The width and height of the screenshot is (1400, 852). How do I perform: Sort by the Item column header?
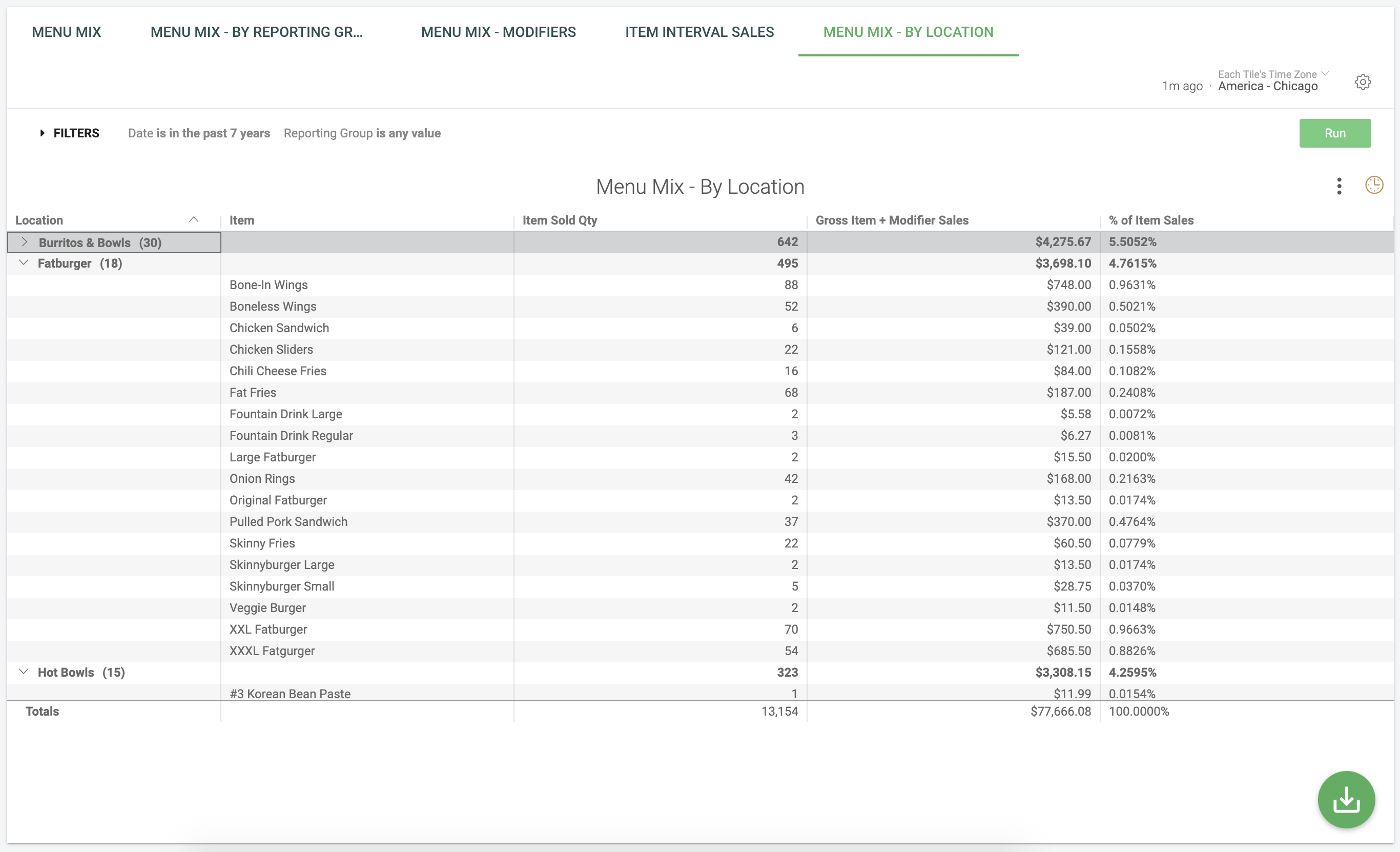[242, 220]
